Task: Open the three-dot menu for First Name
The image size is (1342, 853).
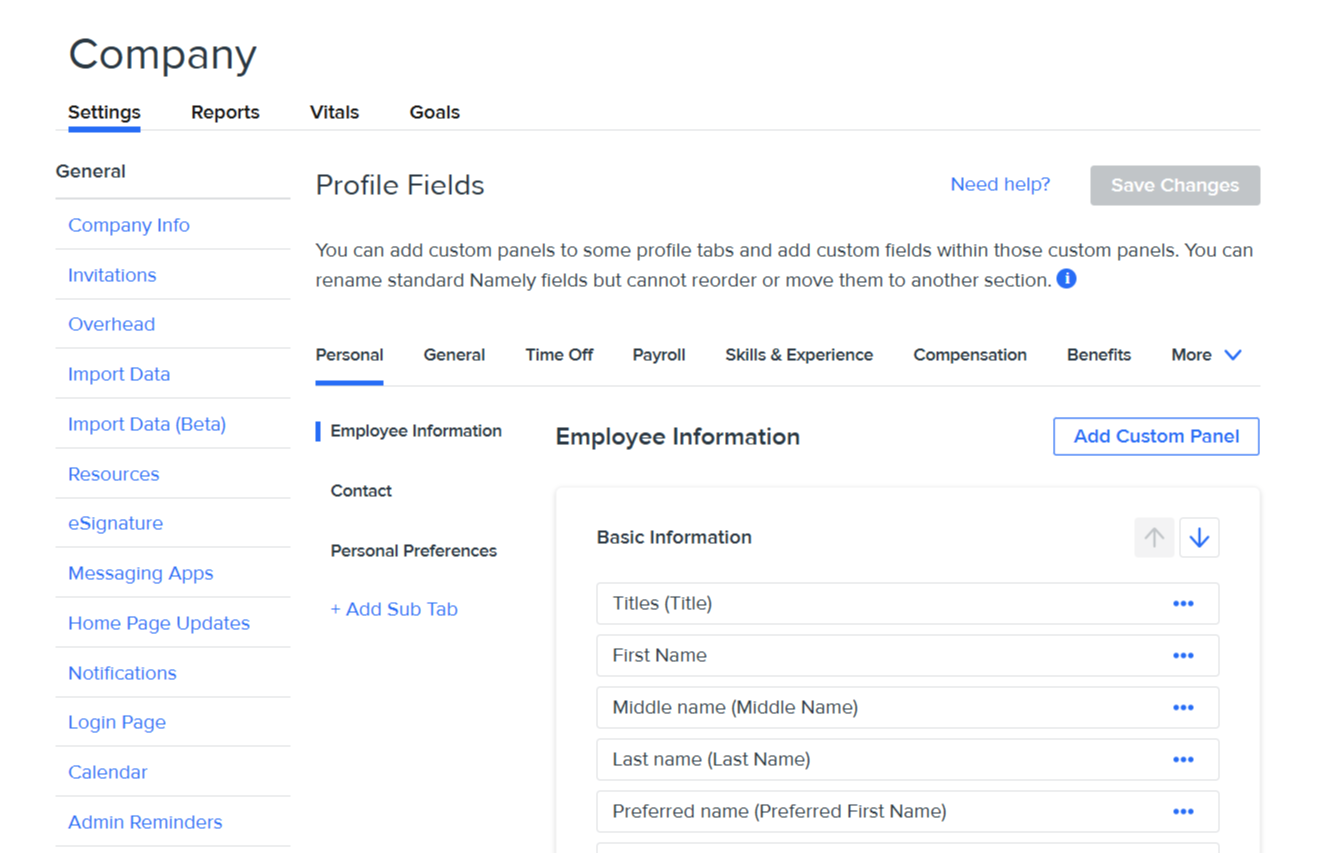Action: [x=1183, y=656]
